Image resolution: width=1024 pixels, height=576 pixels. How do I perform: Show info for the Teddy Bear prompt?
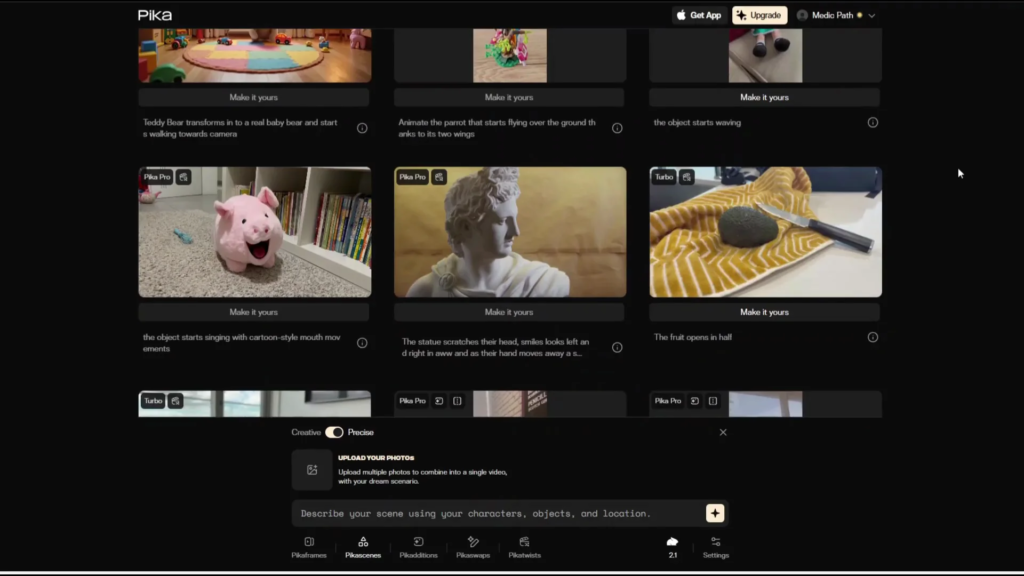click(x=362, y=128)
